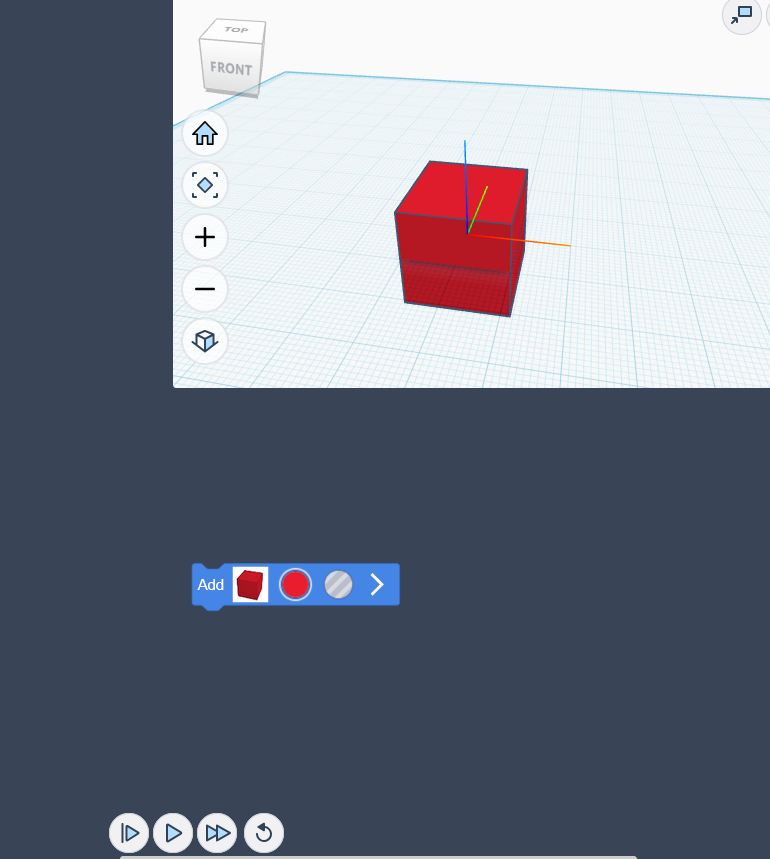Viewport: 770px width, 859px height.
Task: Expand the Add block parameters arrow
Action: (x=377, y=585)
